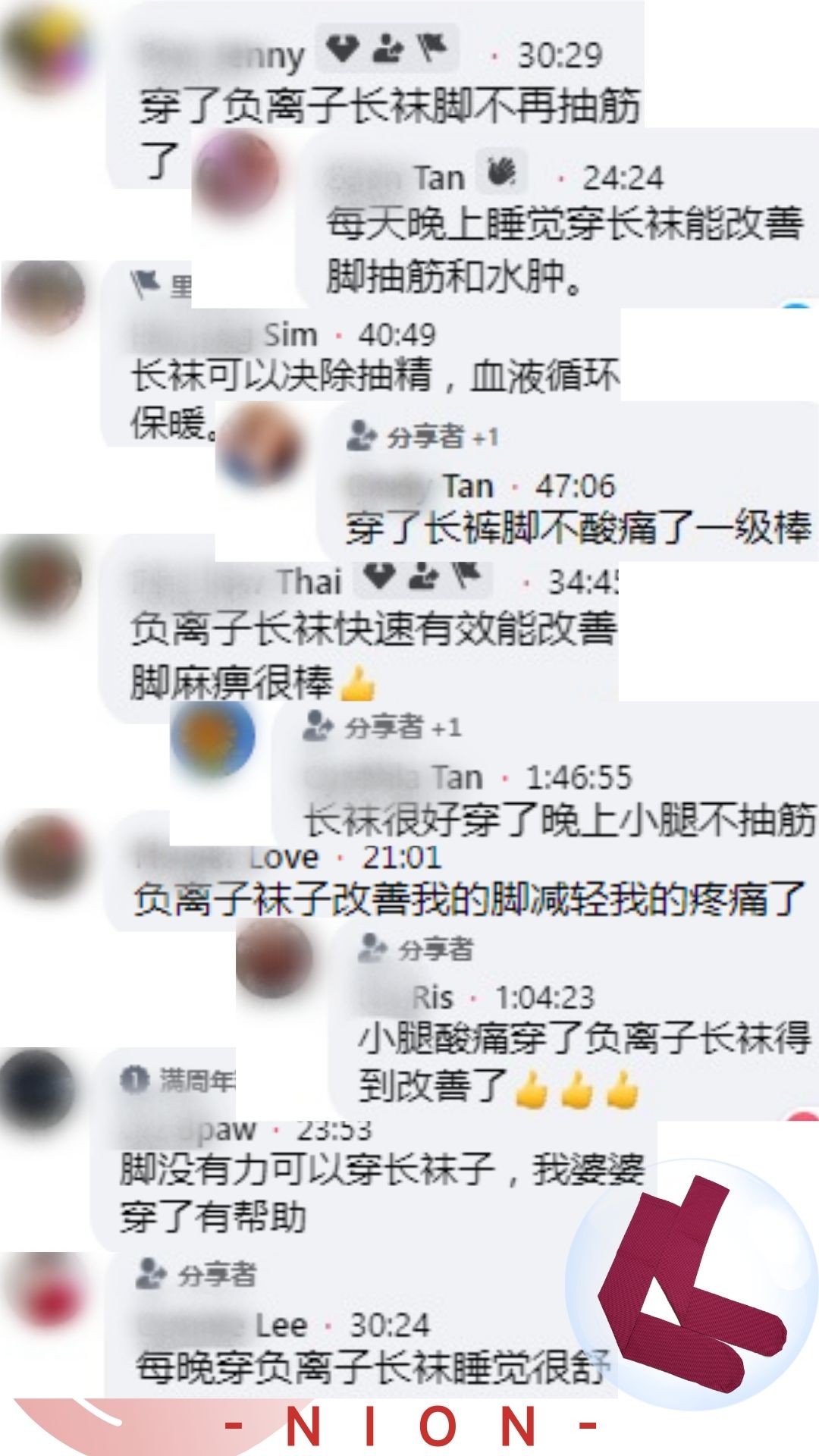
Task: Click the 满周年 anniversary badge icon
Action: click(134, 1079)
